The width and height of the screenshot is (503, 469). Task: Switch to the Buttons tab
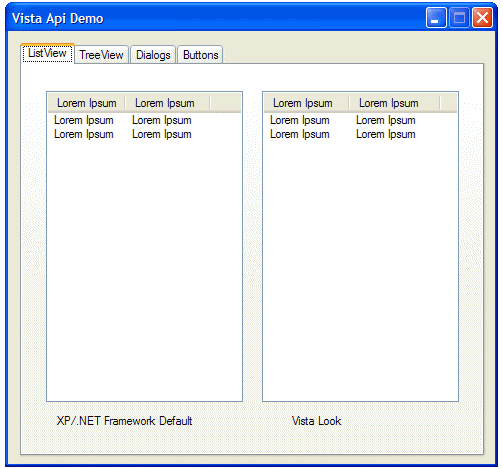pos(200,55)
